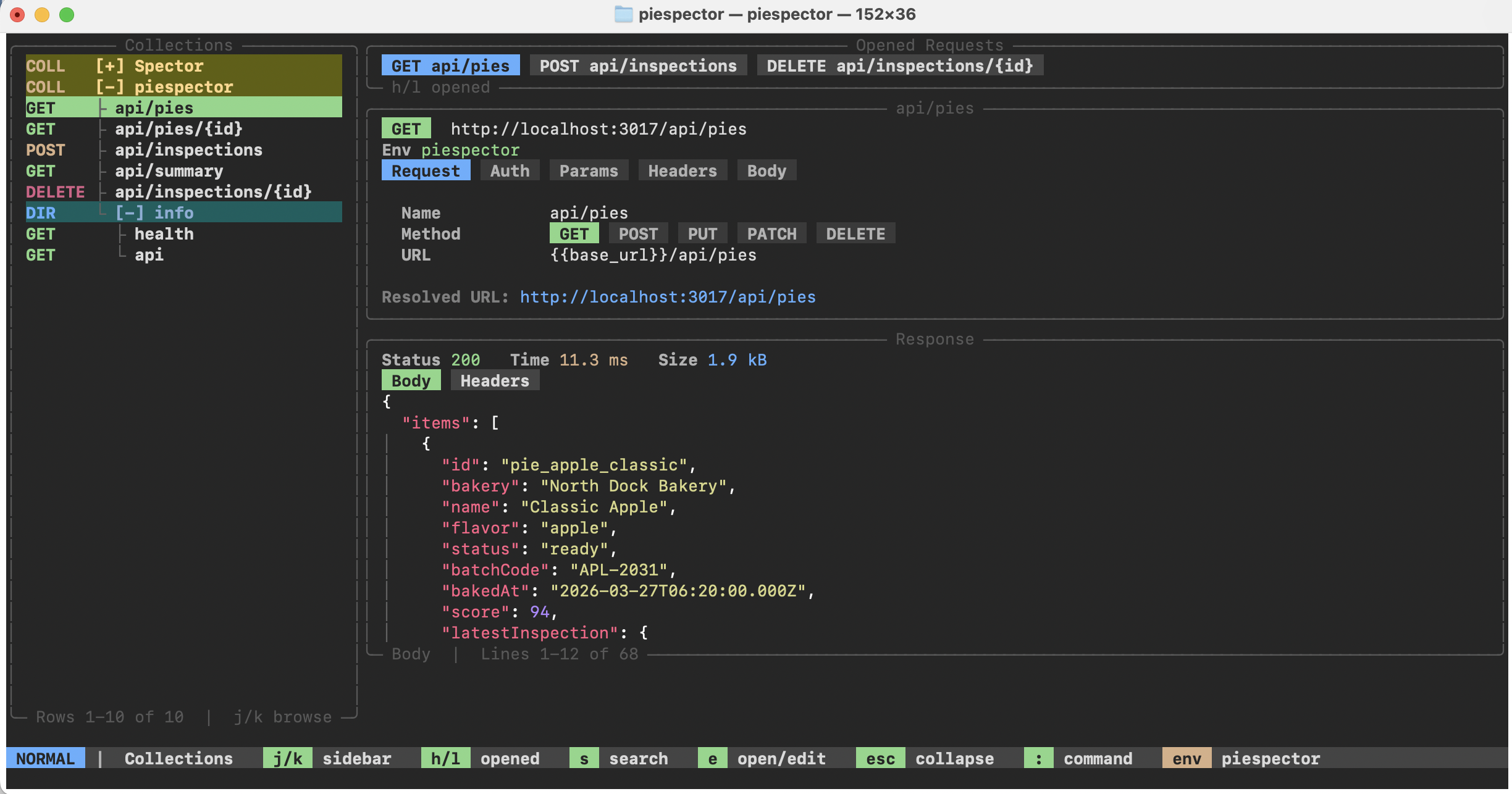Image resolution: width=1512 pixels, height=794 pixels.
Task: Select the health request under info
Action: (x=164, y=234)
